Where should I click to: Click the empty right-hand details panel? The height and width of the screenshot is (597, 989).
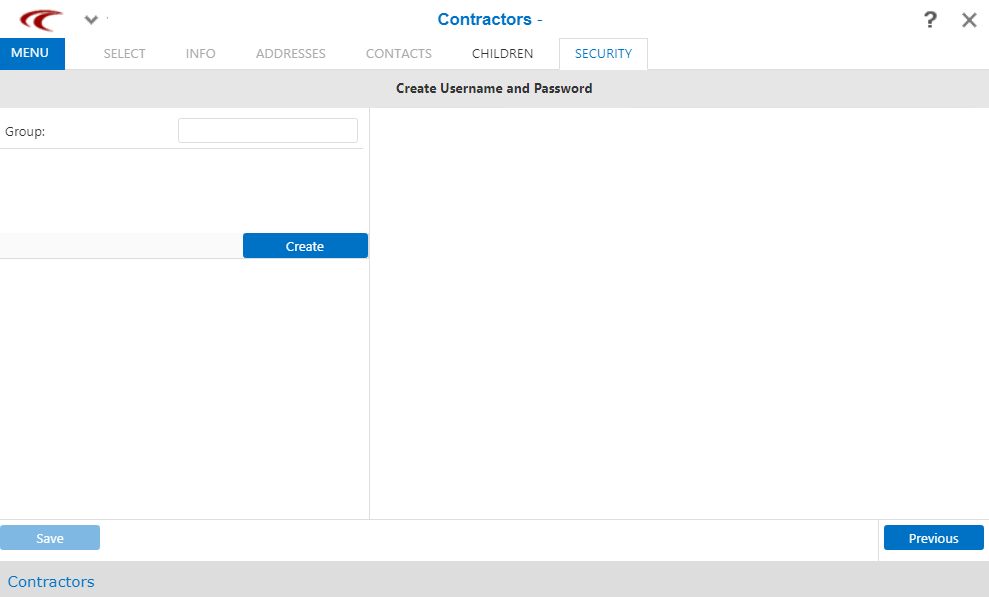tap(678, 312)
